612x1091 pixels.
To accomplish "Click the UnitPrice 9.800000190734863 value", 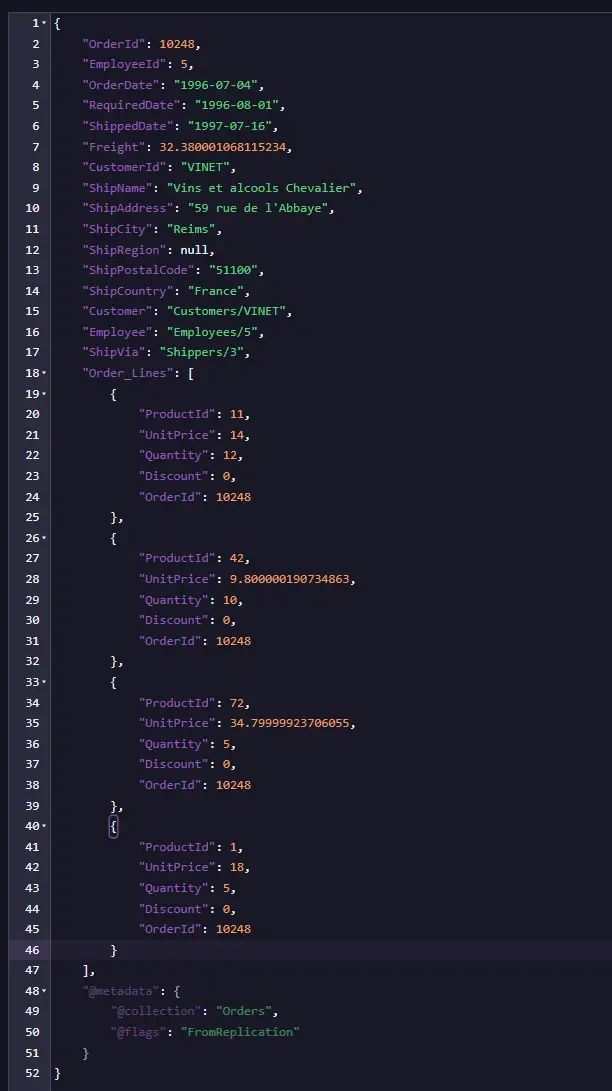I will tap(289, 579).
